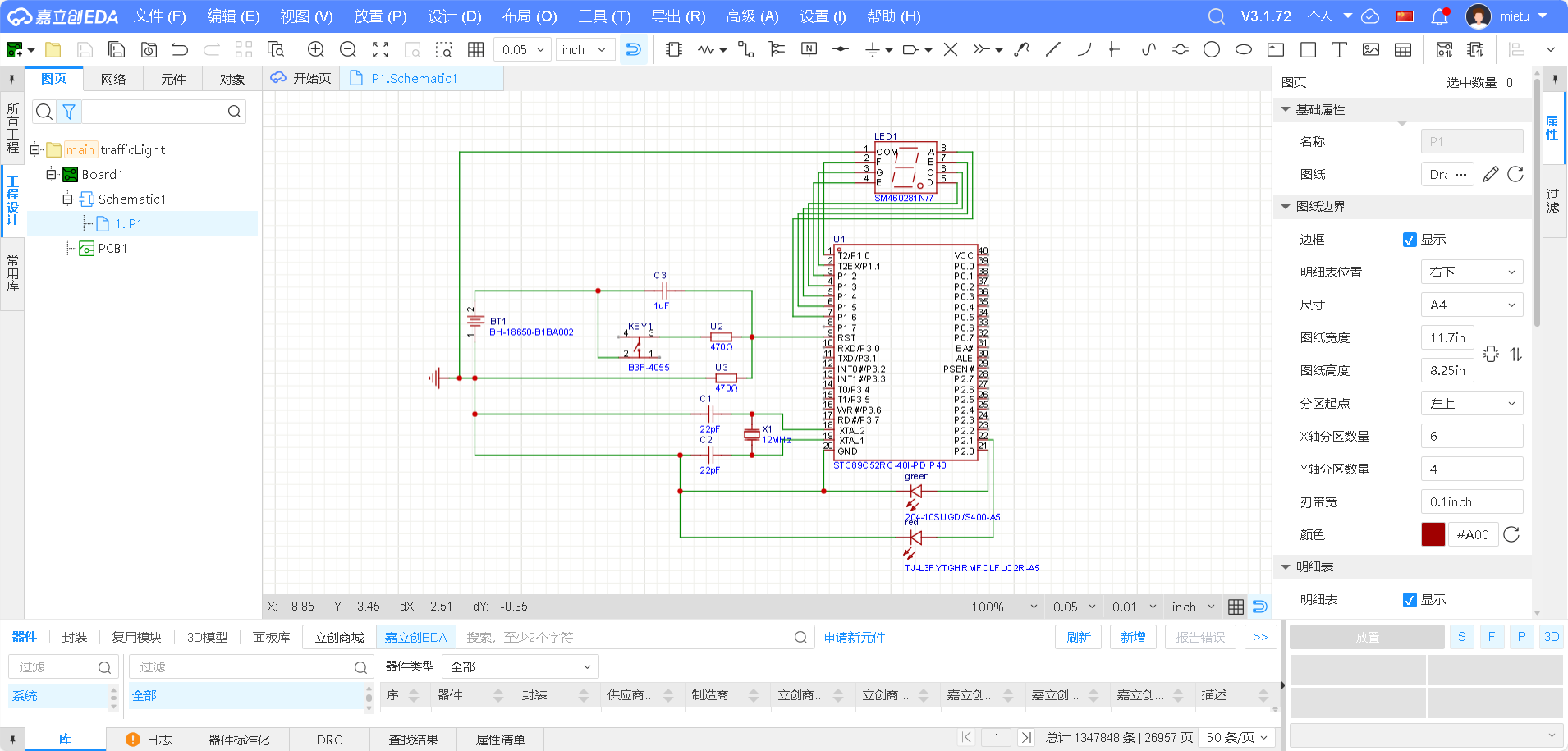
Task: Open the 文件 (F) menu
Action: (x=160, y=16)
